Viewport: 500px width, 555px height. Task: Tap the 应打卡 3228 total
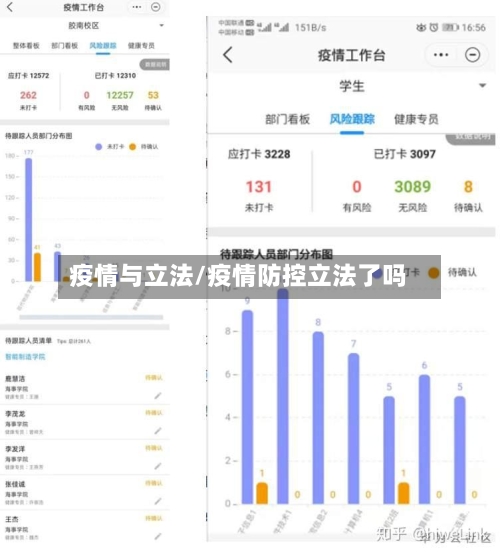[259, 154]
